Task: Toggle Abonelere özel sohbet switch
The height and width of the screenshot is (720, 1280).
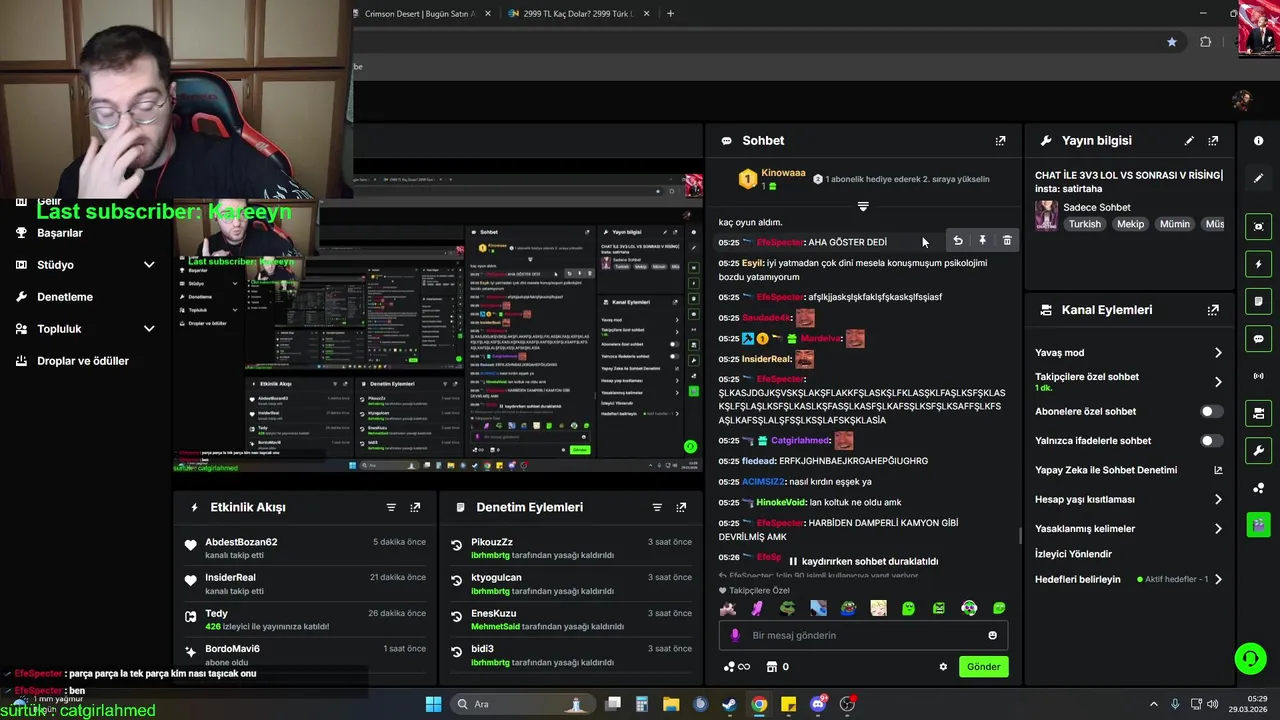Action: coord(1211,412)
